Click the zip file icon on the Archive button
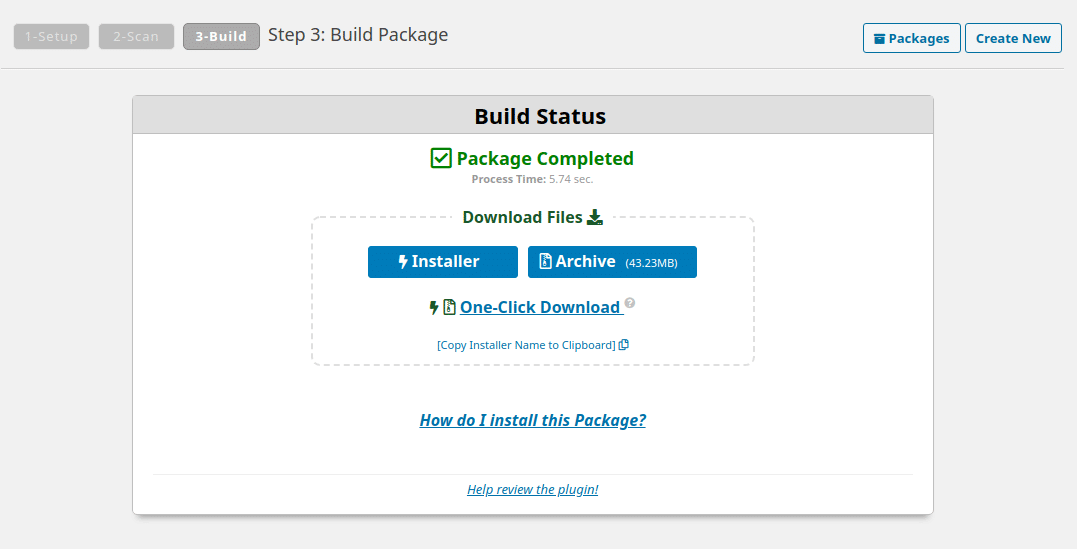1077x549 pixels. click(545, 261)
